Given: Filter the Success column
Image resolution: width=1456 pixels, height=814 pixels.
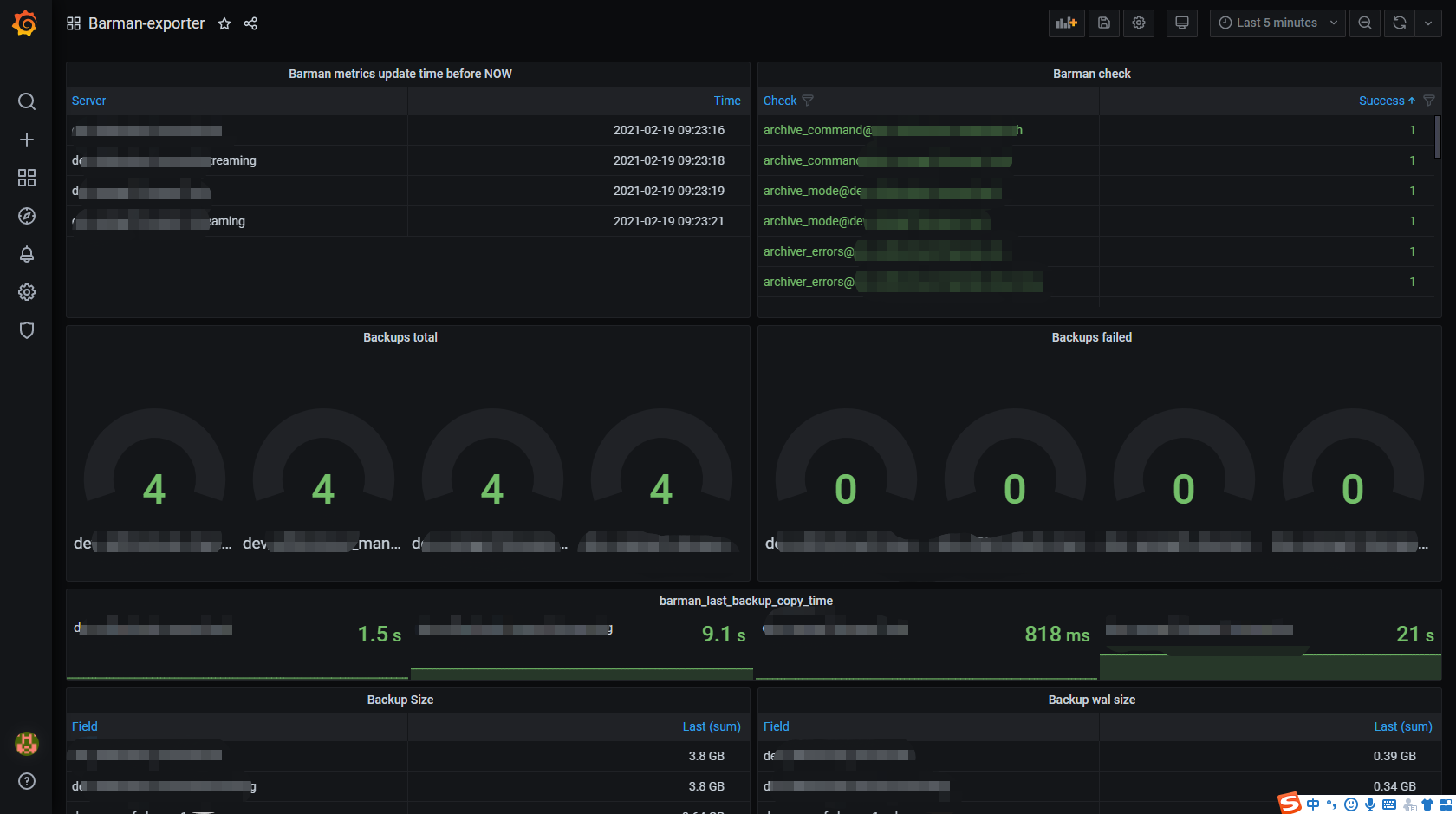Looking at the screenshot, I should point(1429,101).
